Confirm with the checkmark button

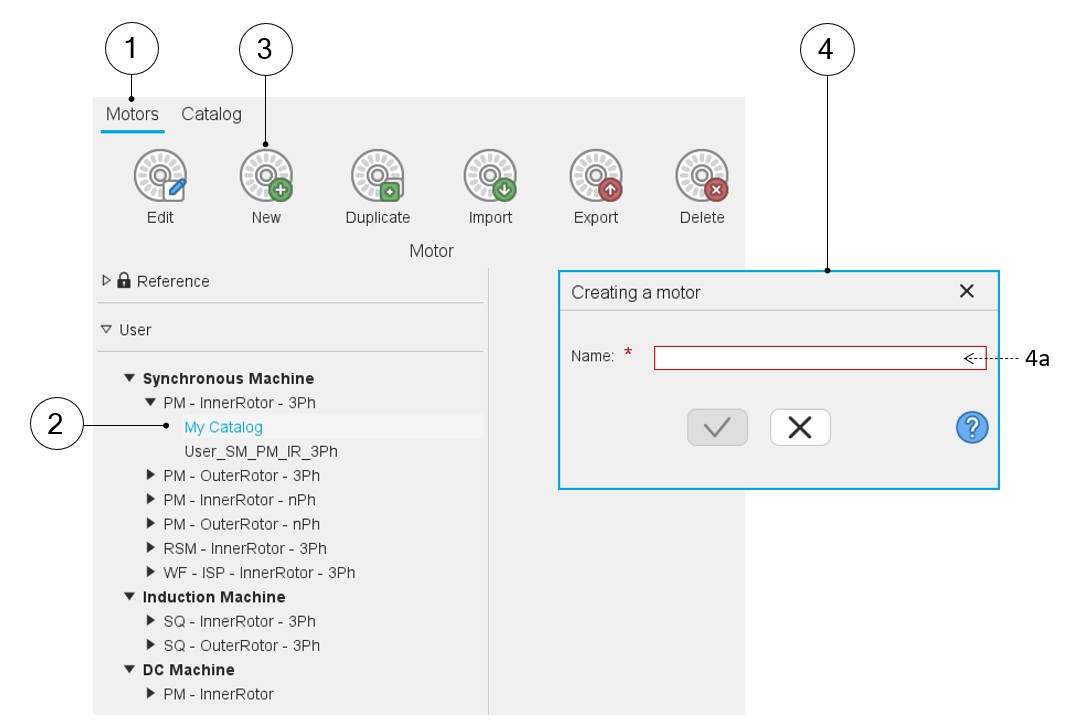tap(717, 428)
